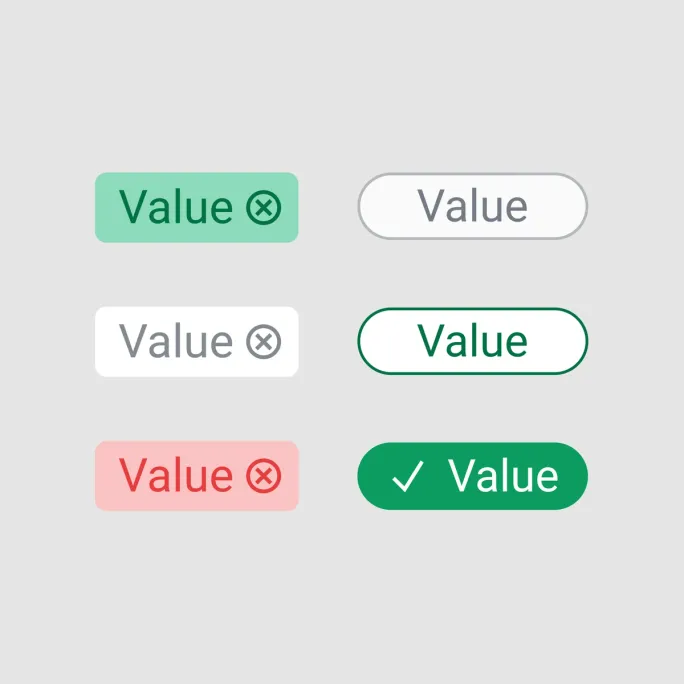
Task: Dismiss the red Value chip via its X icon
Action: point(263,475)
